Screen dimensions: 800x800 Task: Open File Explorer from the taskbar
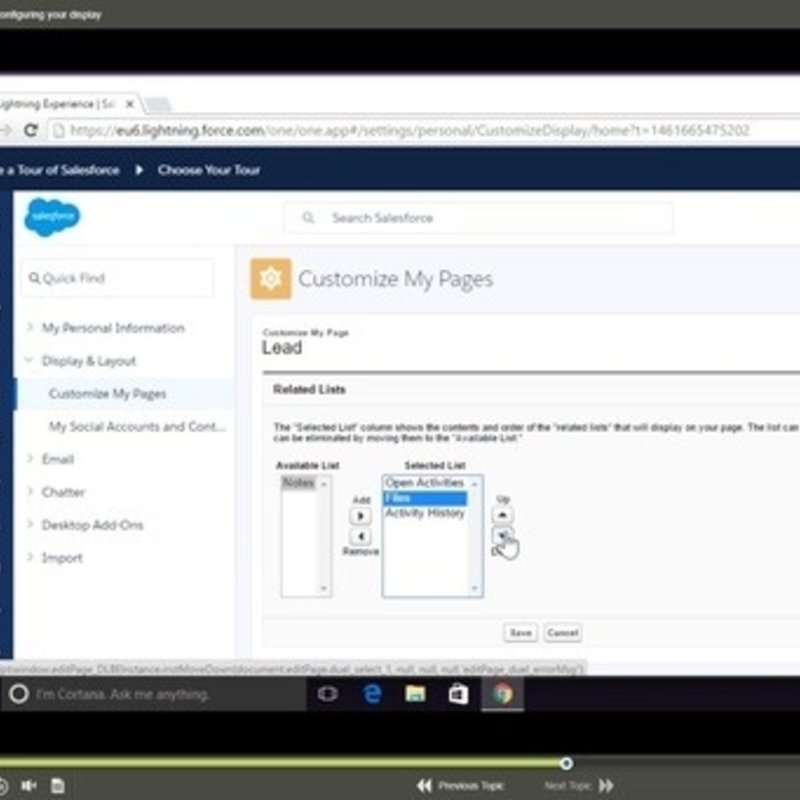point(415,694)
